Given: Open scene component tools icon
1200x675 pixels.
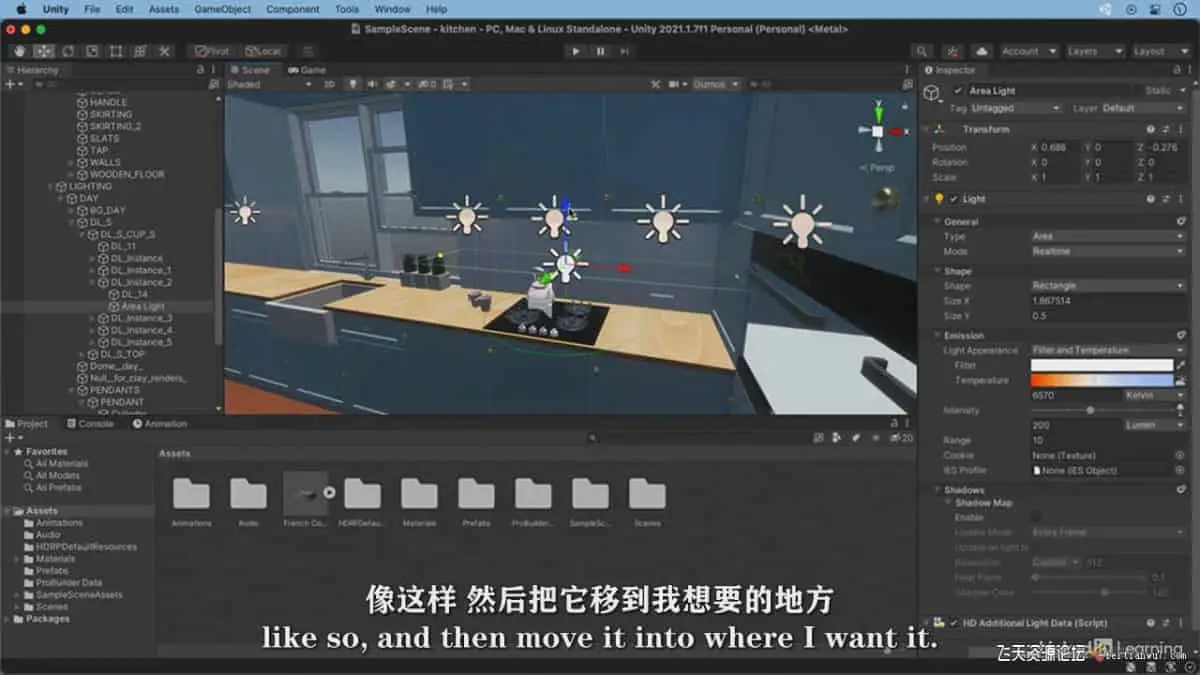Looking at the screenshot, I should pos(655,84).
